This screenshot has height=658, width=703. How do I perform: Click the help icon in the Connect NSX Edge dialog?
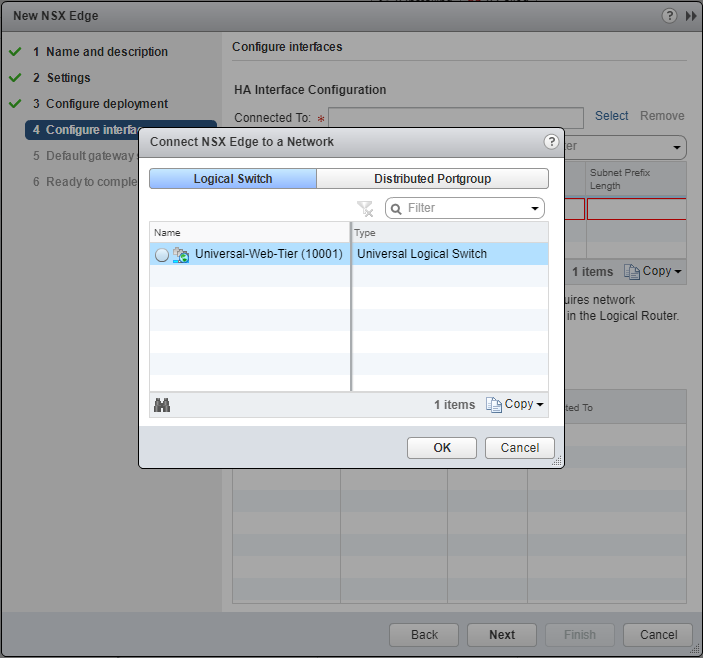(551, 142)
